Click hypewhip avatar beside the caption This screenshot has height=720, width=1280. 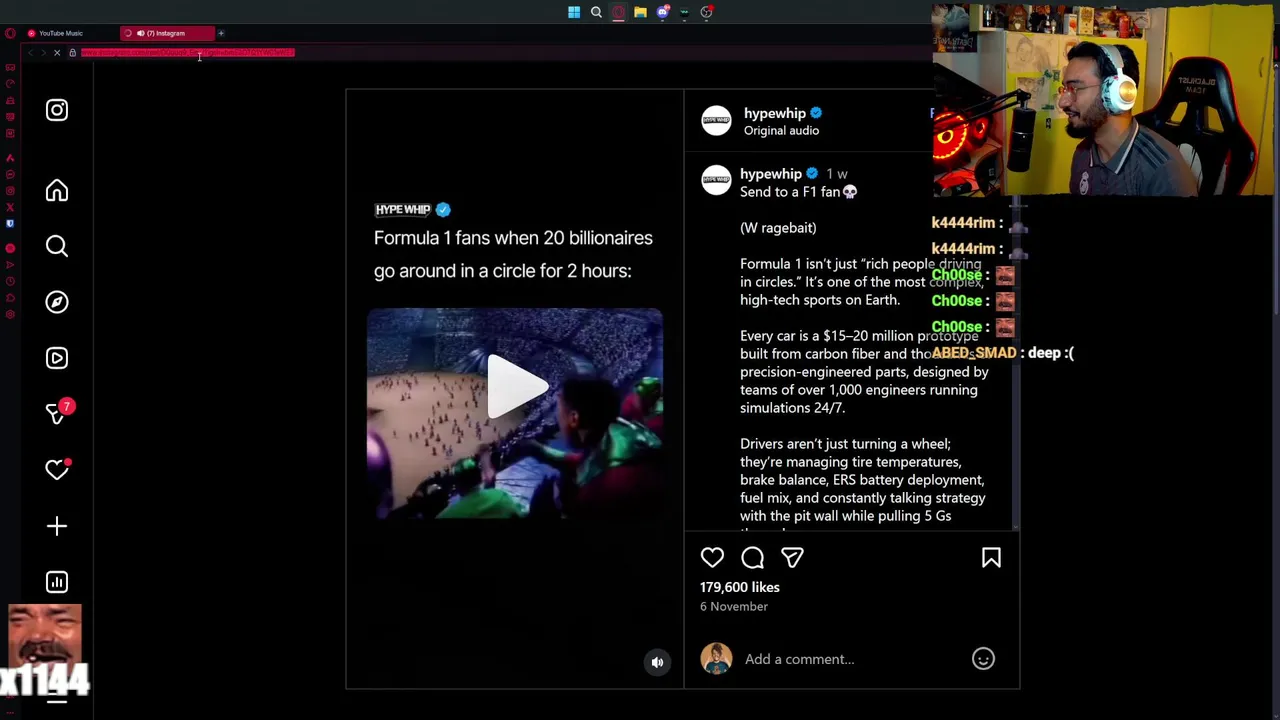point(716,180)
